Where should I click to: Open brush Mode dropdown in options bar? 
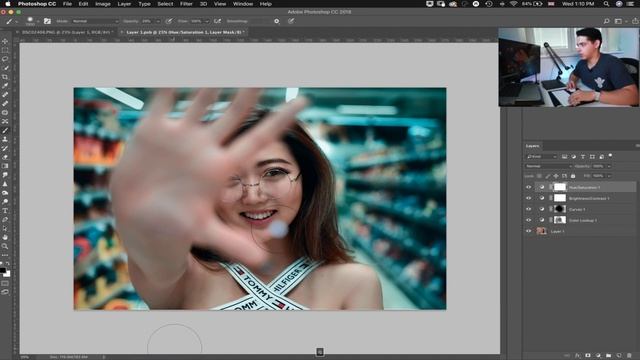pos(96,21)
